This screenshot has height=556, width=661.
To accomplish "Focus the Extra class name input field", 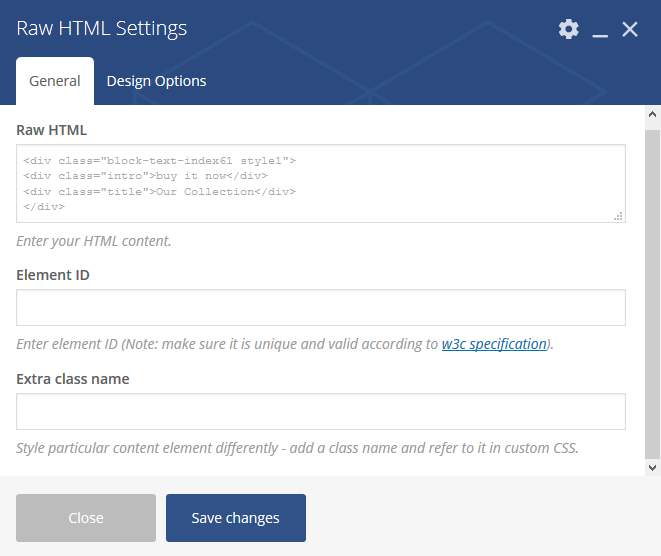I will 321,411.
